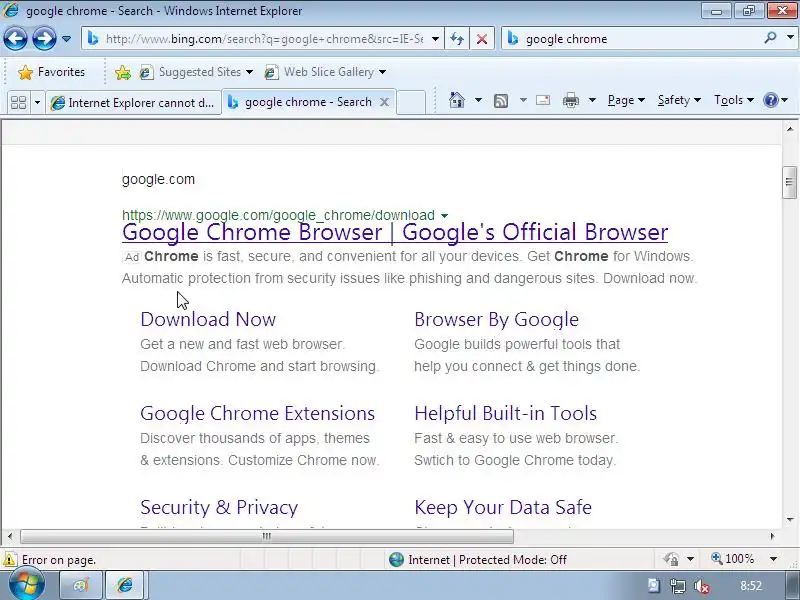Open Google Chrome Extensions link
This screenshot has width=800, height=600.
pyautogui.click(x=258, y=413)
